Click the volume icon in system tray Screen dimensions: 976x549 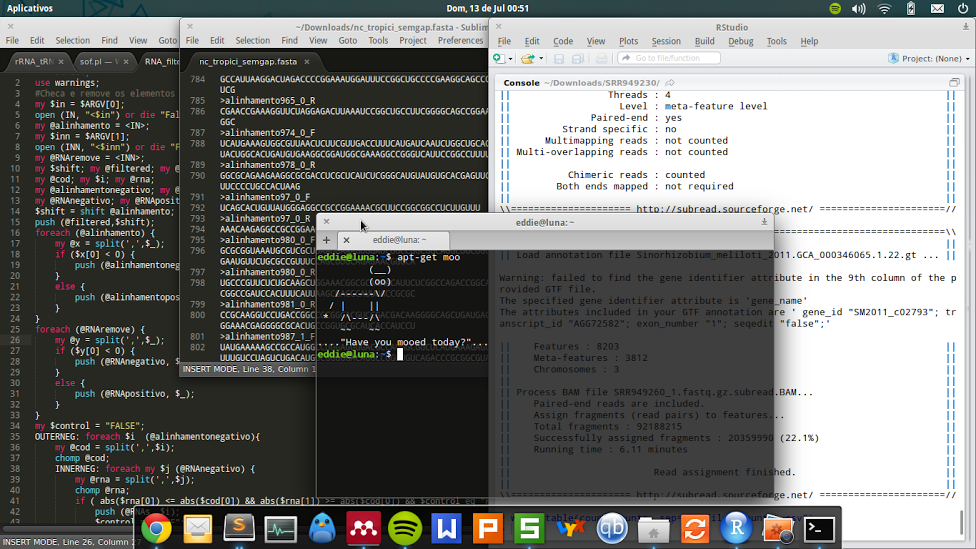pyautogui.click(x=859, y=8)
